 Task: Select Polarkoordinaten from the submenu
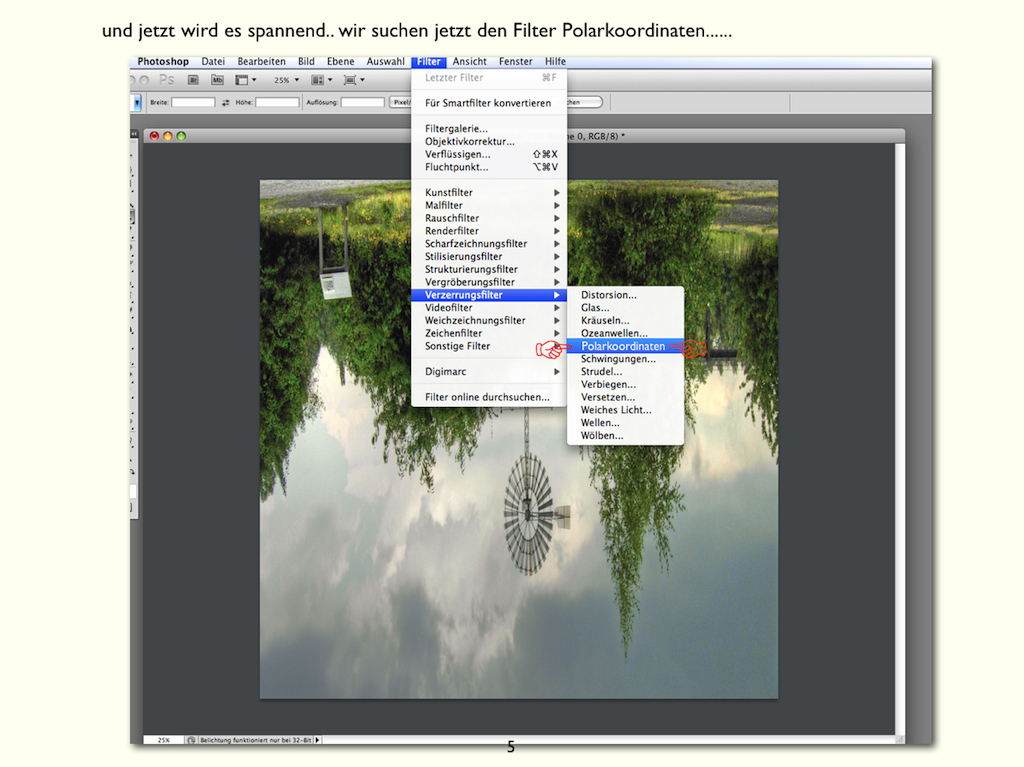(x=623, y=346)
